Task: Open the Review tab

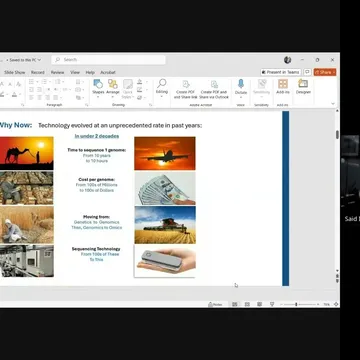Action: point(57,72)
